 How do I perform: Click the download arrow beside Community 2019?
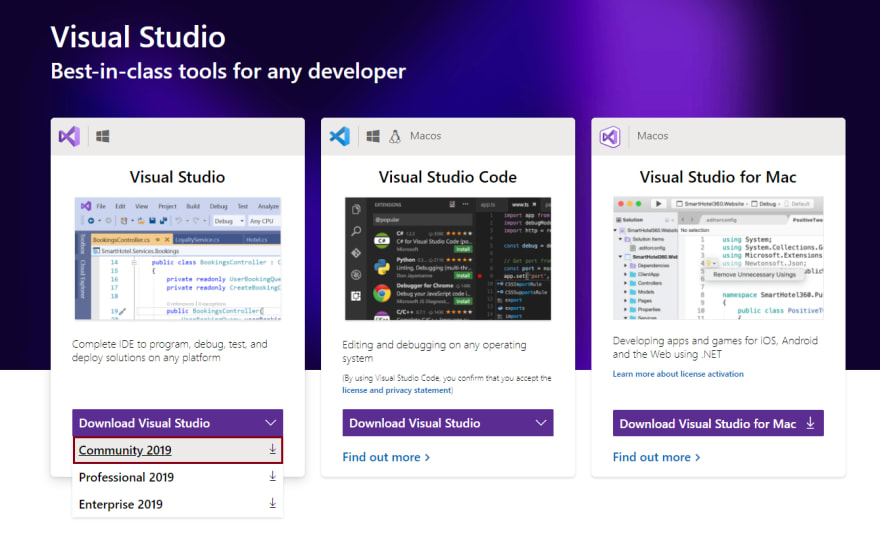point(272,449)
